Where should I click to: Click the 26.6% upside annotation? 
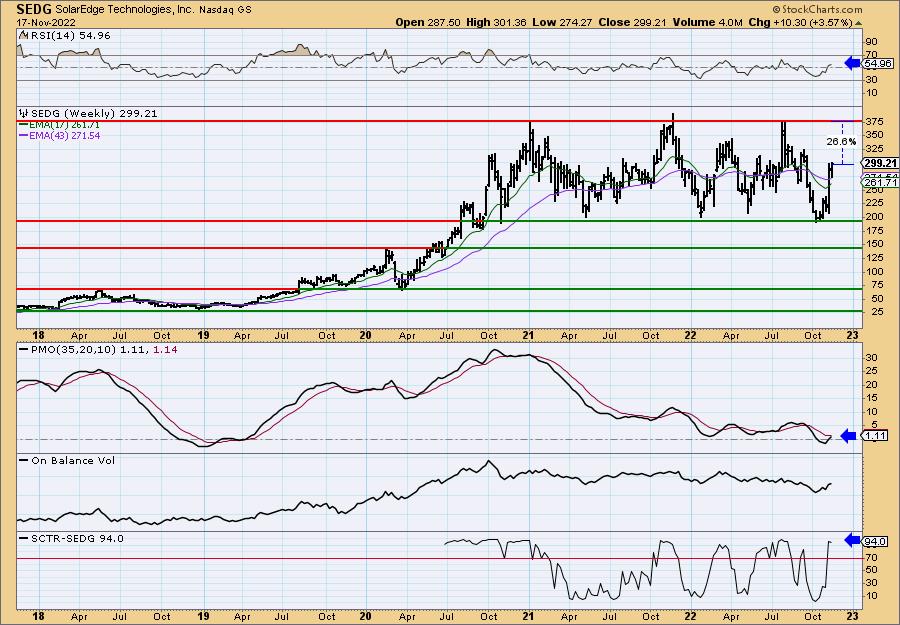[841, 141]
